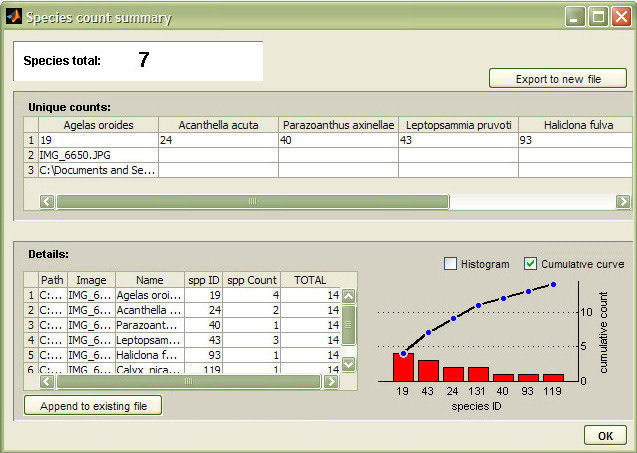
Task: Select the Parazoanthus axinellae column header
Action: point(338,125)
